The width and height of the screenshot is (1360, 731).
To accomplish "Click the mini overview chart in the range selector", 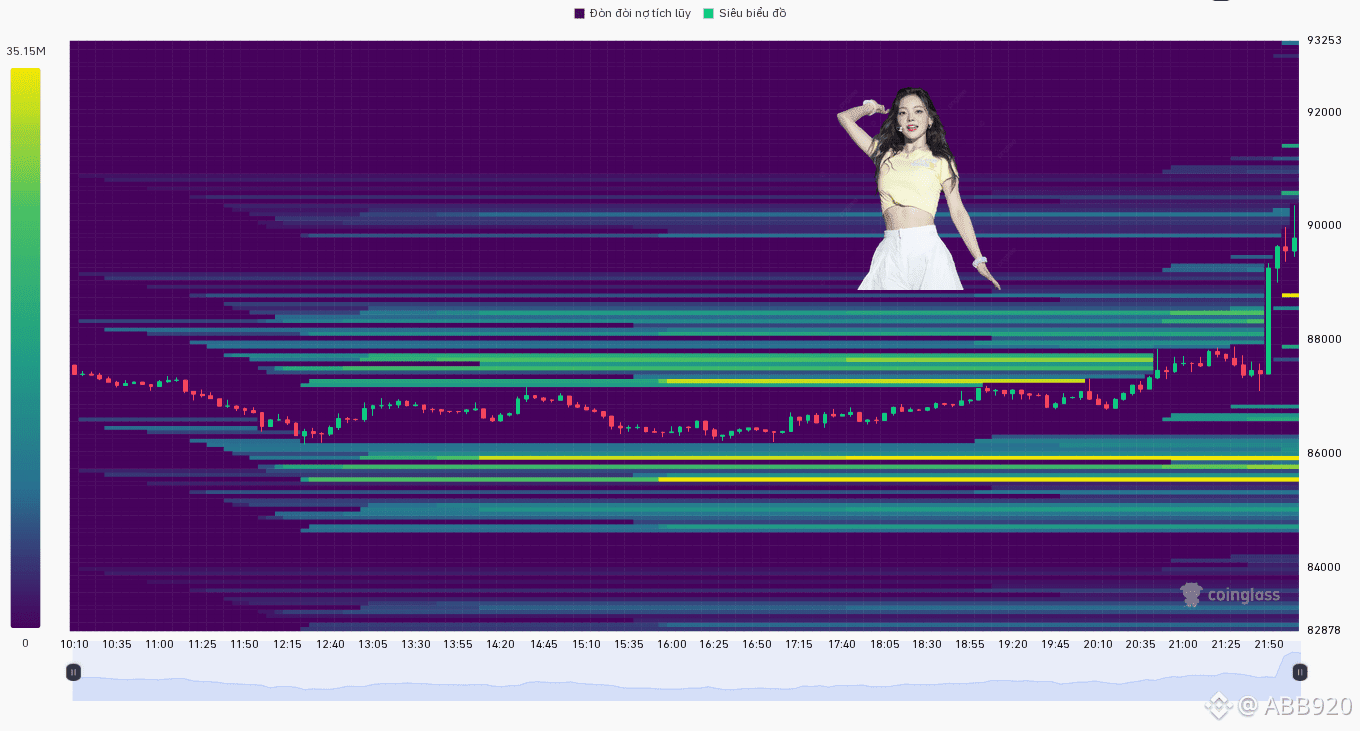I will click(680, 688).
